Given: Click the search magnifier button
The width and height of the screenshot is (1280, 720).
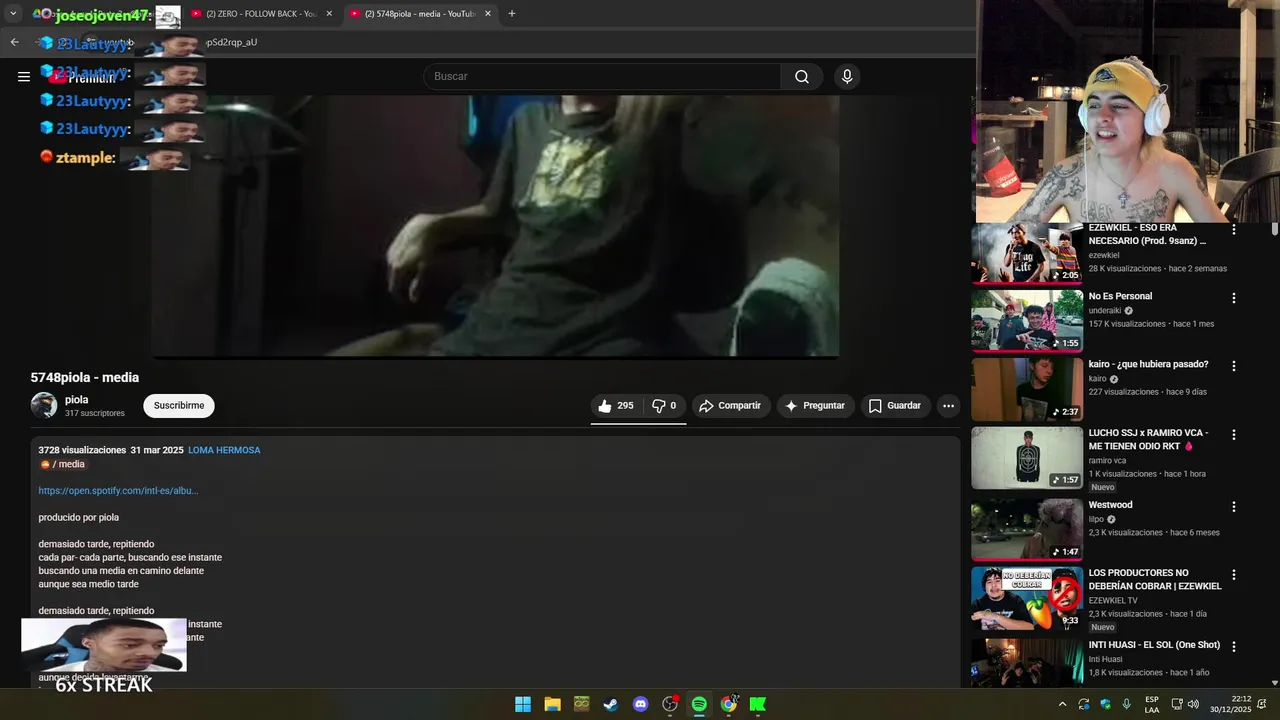Looking at the screenshot, I should (x=802, y=77).
